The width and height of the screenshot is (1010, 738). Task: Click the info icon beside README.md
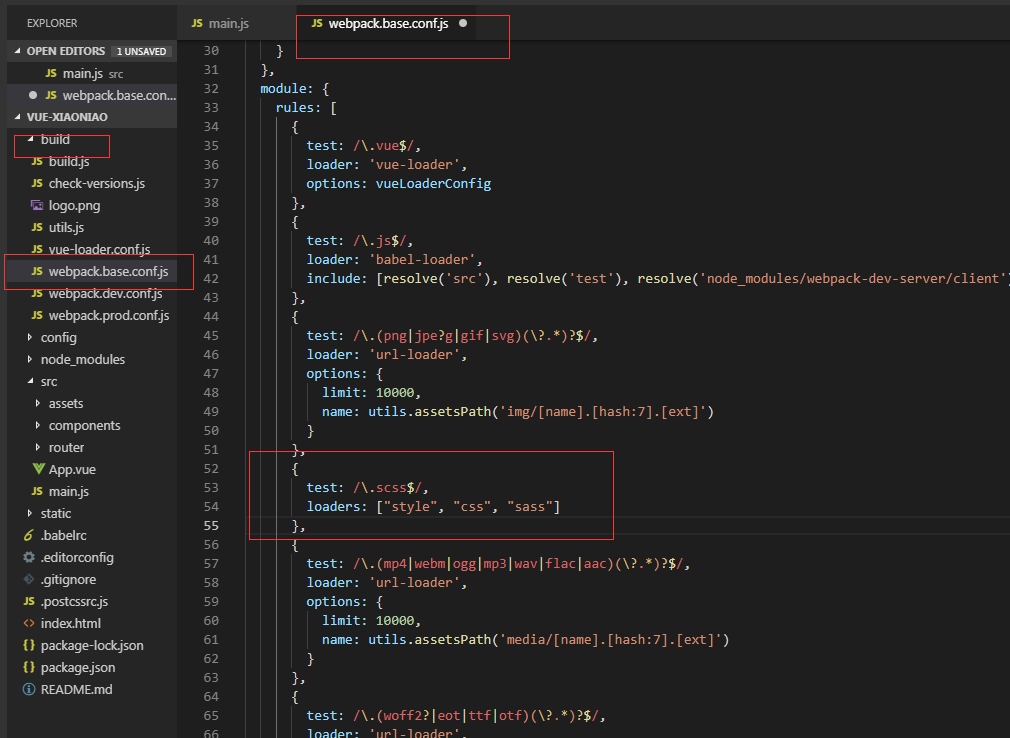(x=29, y=689)
